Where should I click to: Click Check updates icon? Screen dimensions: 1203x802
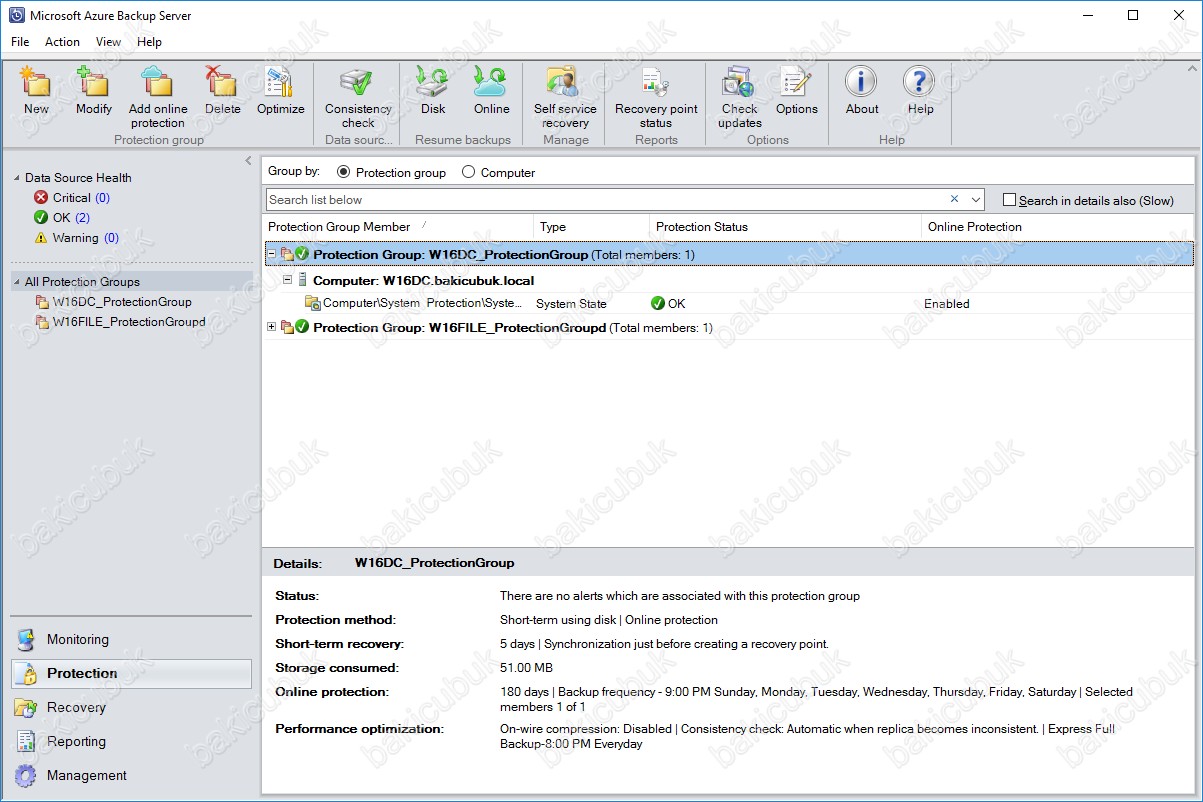pos(739,82)
